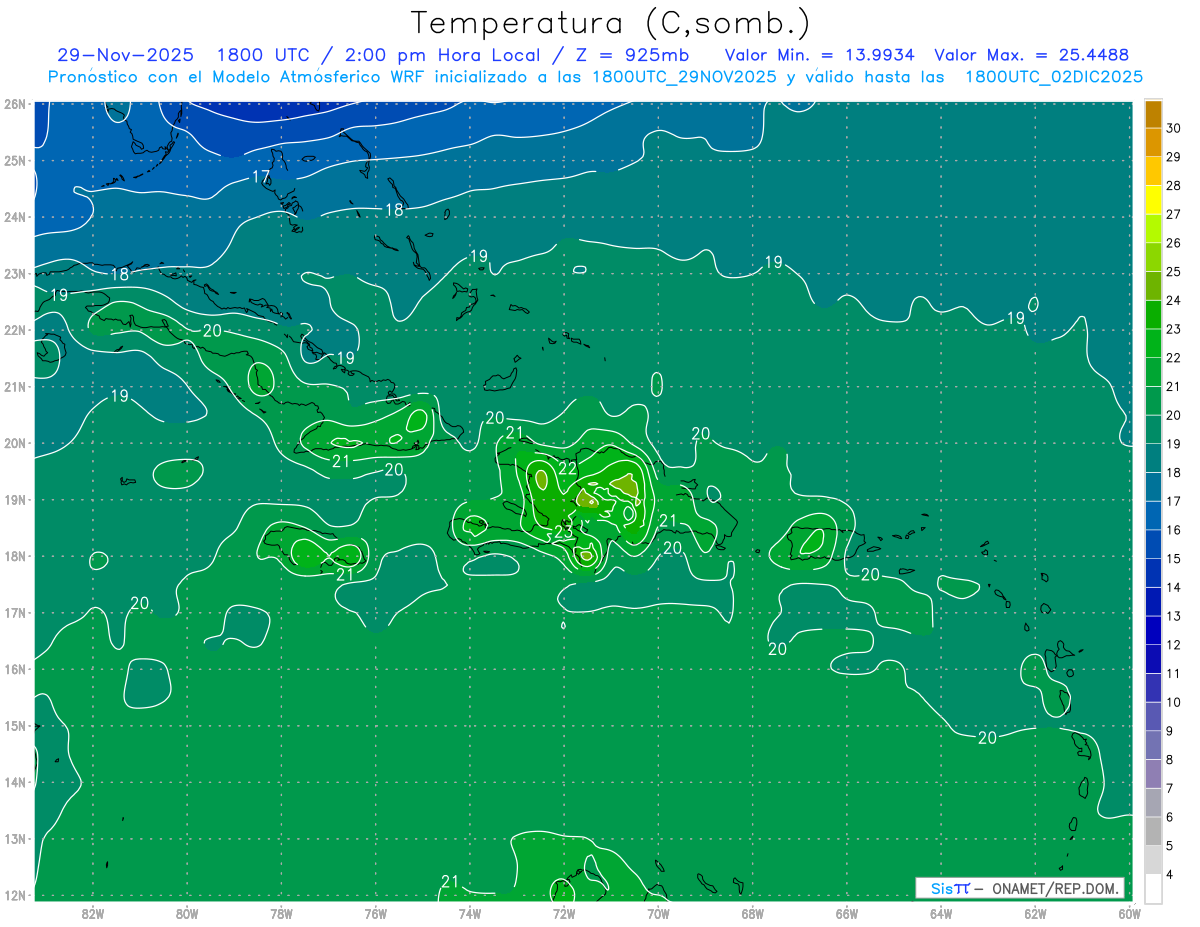The width and height of the screenshot is (1200, 927).
Task: Click the map title "Temperatura (C,somb.)"
Action: tap(610, 22)
